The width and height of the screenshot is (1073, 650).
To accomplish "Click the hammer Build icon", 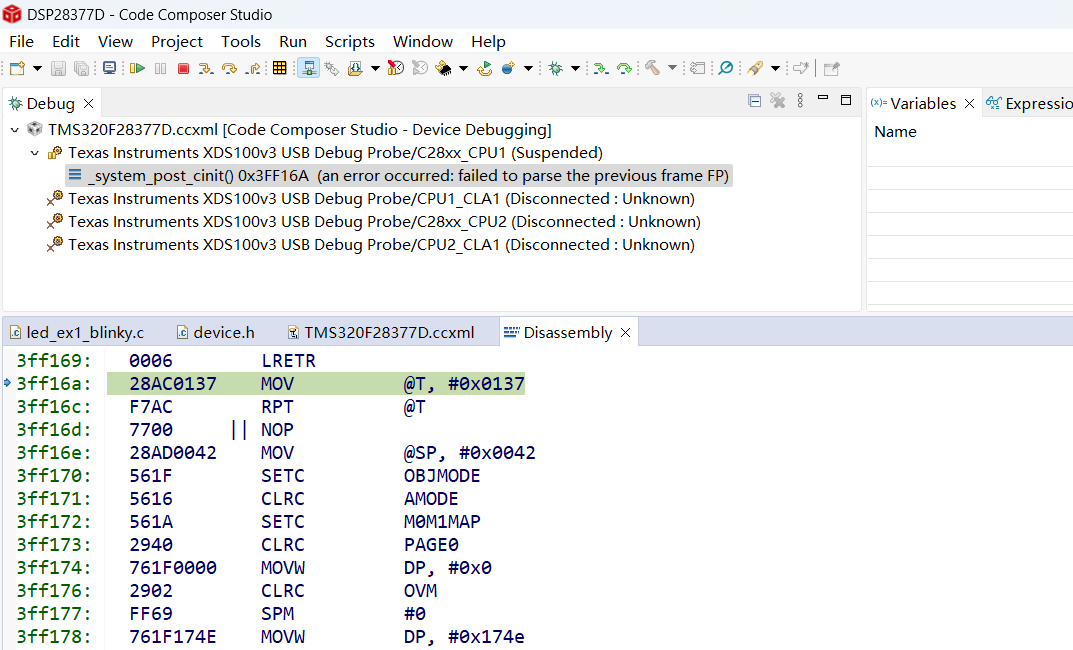I will click(x=652, y=68).
